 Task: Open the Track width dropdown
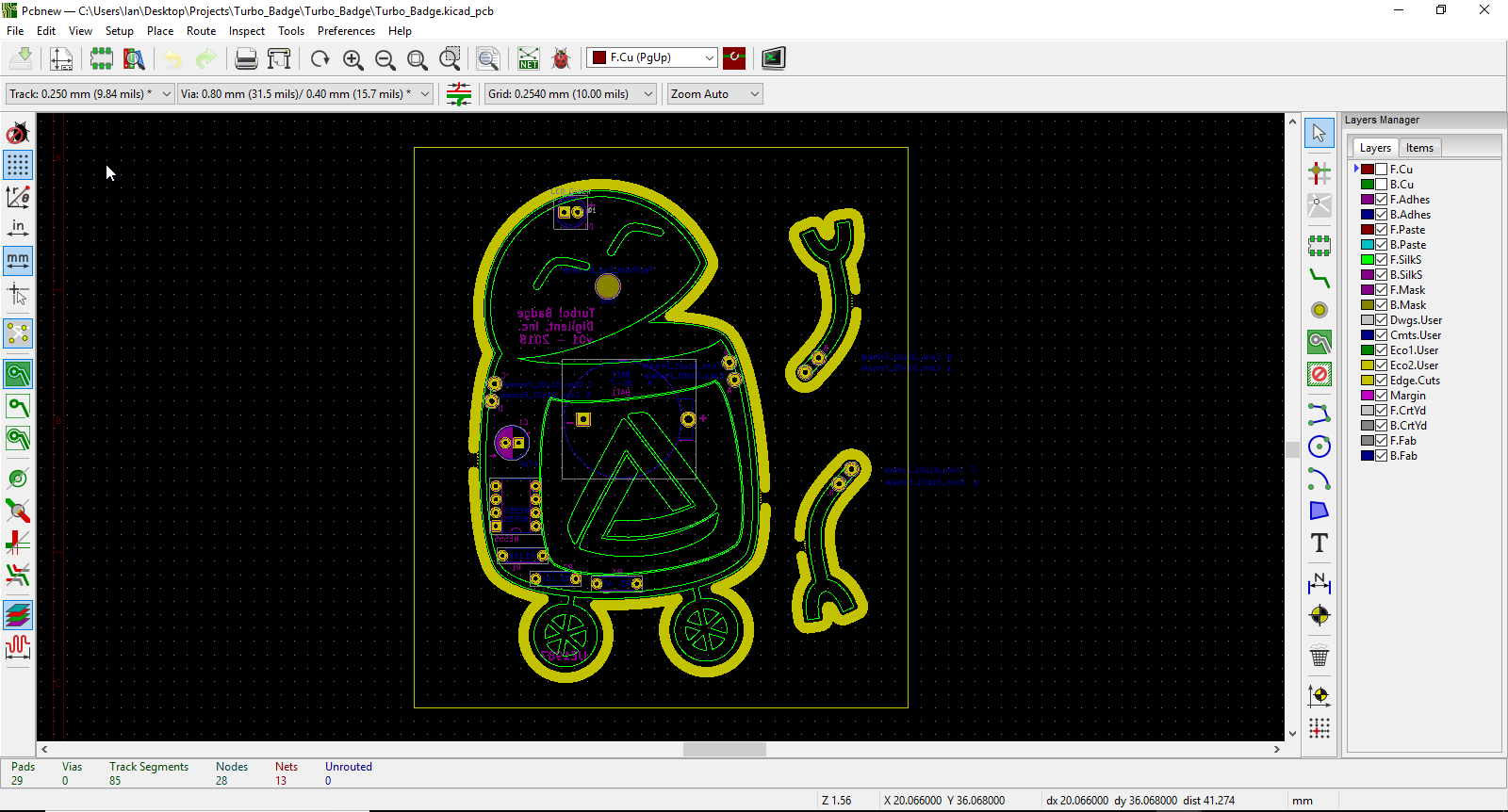90,94
